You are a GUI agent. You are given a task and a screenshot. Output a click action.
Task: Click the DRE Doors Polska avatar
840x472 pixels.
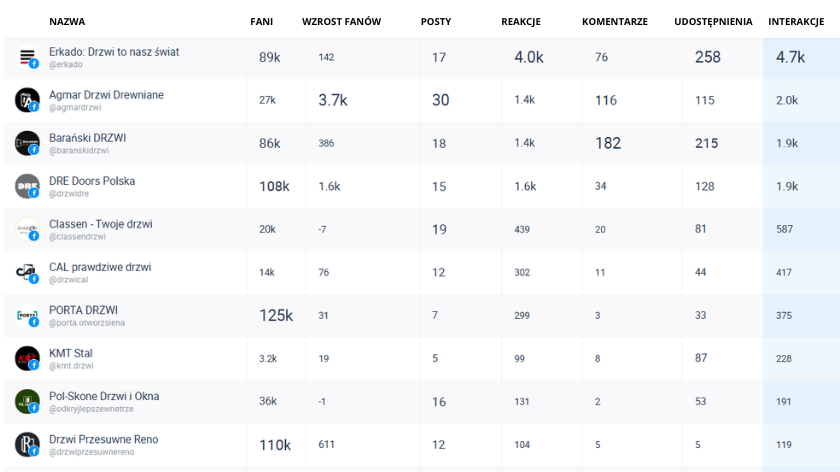27,186
